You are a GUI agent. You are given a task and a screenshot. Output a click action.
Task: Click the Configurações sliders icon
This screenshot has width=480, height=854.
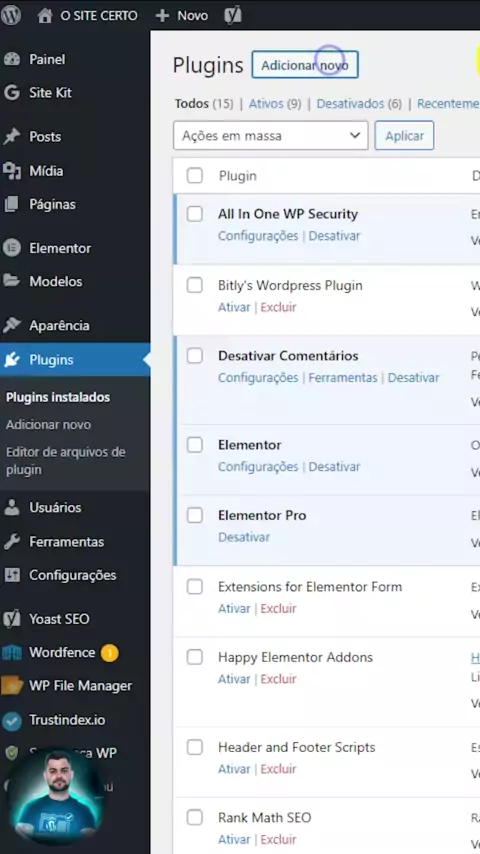[x=11, y=575]
